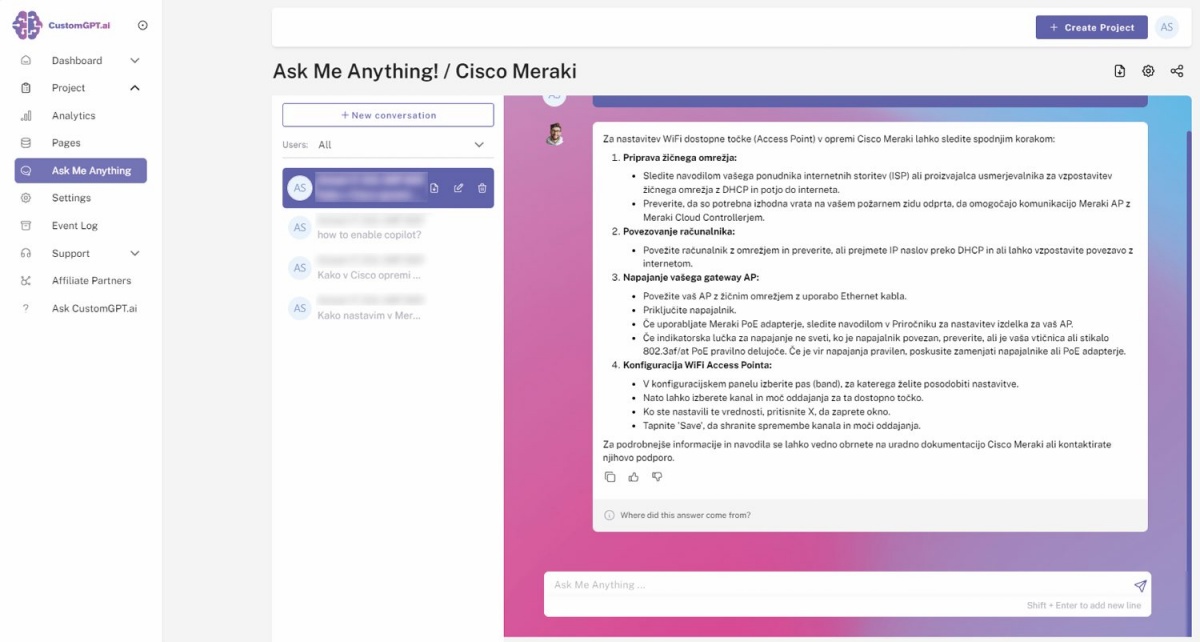
Task: Click the info icon next to answer source
Action: [x=609, y=516]
